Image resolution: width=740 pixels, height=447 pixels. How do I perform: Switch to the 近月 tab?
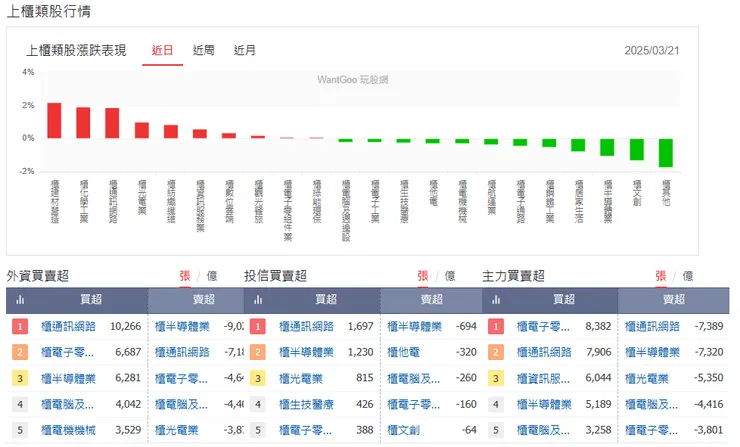244,51
